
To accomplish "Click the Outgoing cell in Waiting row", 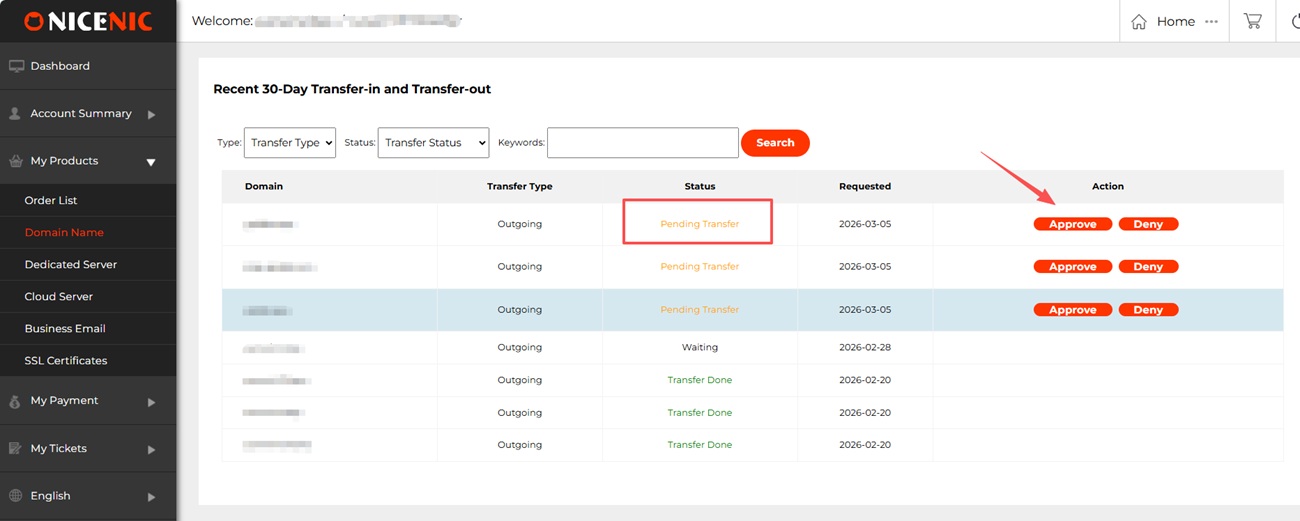I will point(520,348).
